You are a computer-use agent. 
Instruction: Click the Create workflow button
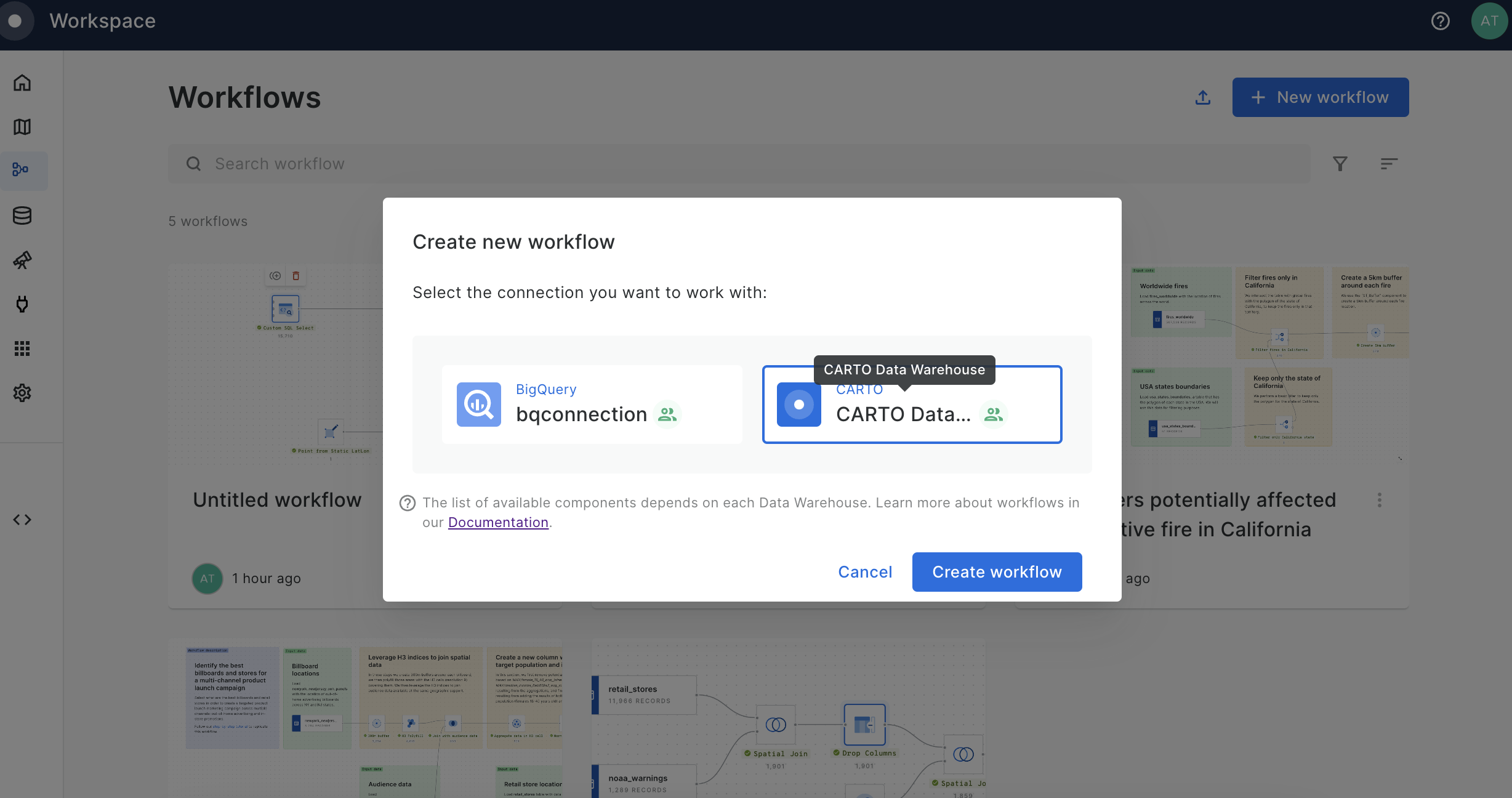point(997,572)
